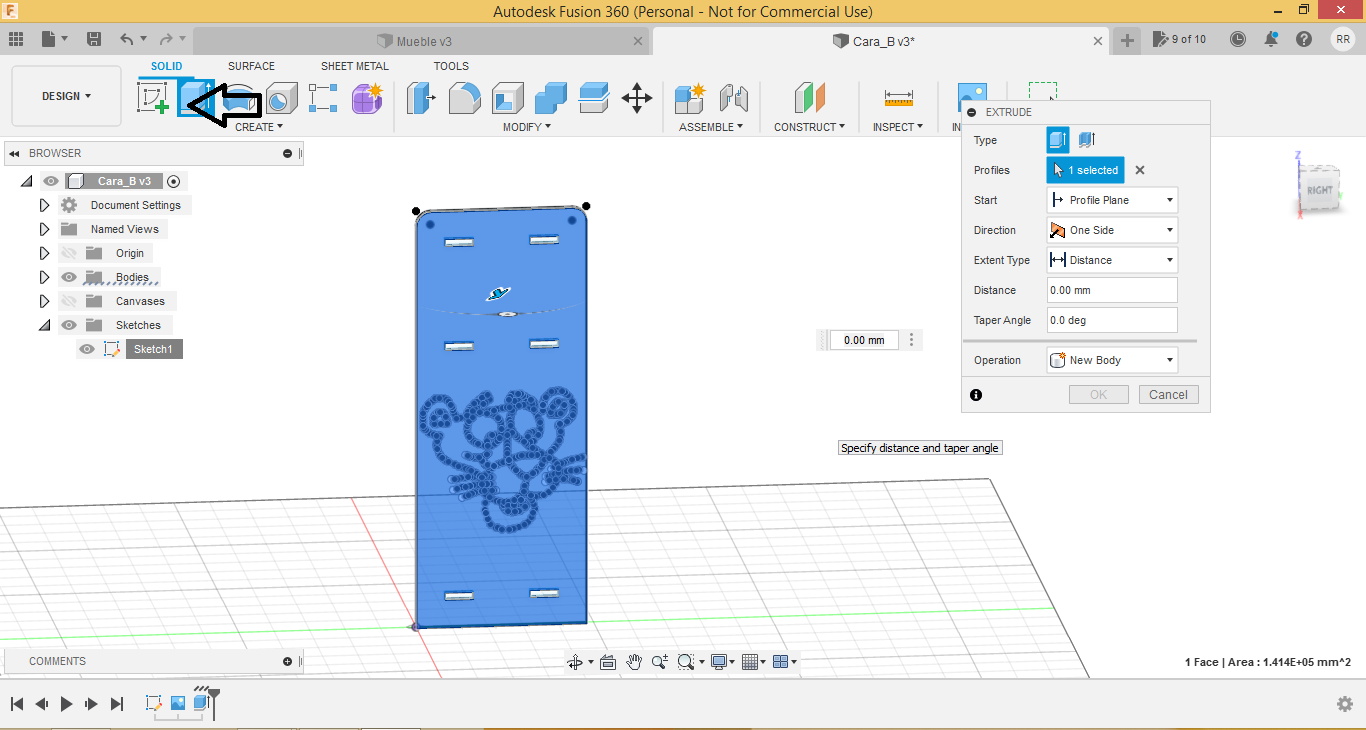Viewport: 1366px width, 730px height.
Task: Click the RIGHT face of the ViewCube
Action: pyautogui.click(x=1319, y=190)
